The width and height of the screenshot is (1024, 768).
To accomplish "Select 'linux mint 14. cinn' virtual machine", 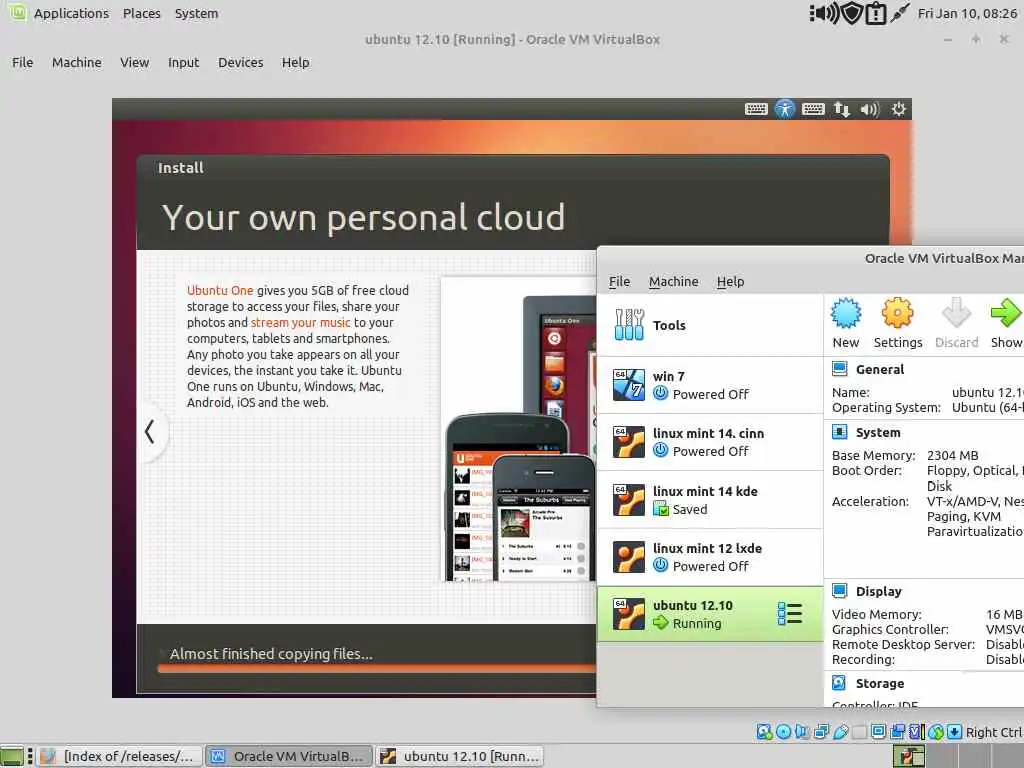I will coord(710,442).
